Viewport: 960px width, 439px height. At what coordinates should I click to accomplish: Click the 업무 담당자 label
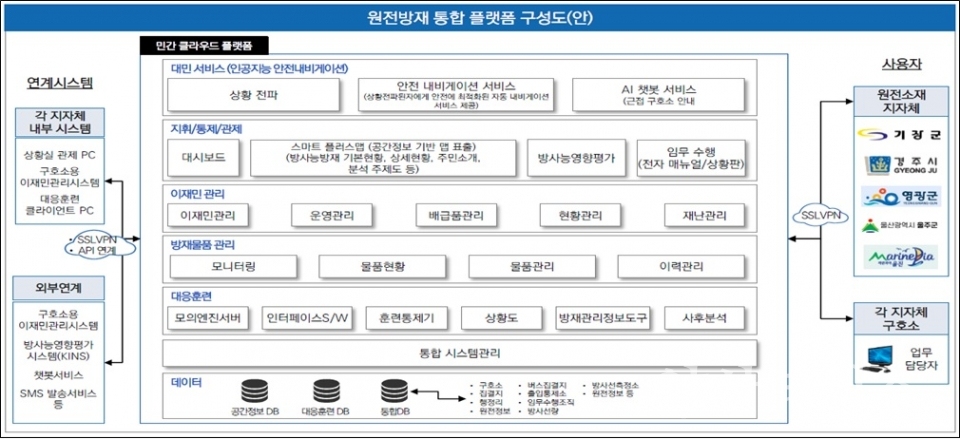point(920,359)
